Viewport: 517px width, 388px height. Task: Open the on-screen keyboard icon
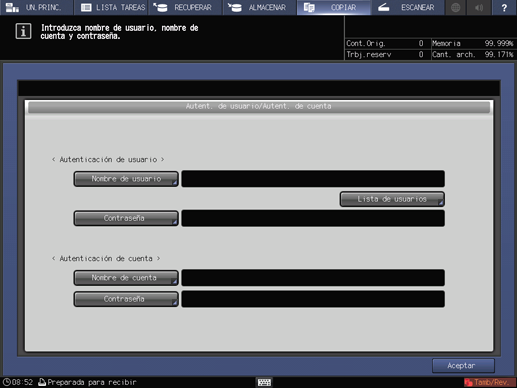point(264,382)
